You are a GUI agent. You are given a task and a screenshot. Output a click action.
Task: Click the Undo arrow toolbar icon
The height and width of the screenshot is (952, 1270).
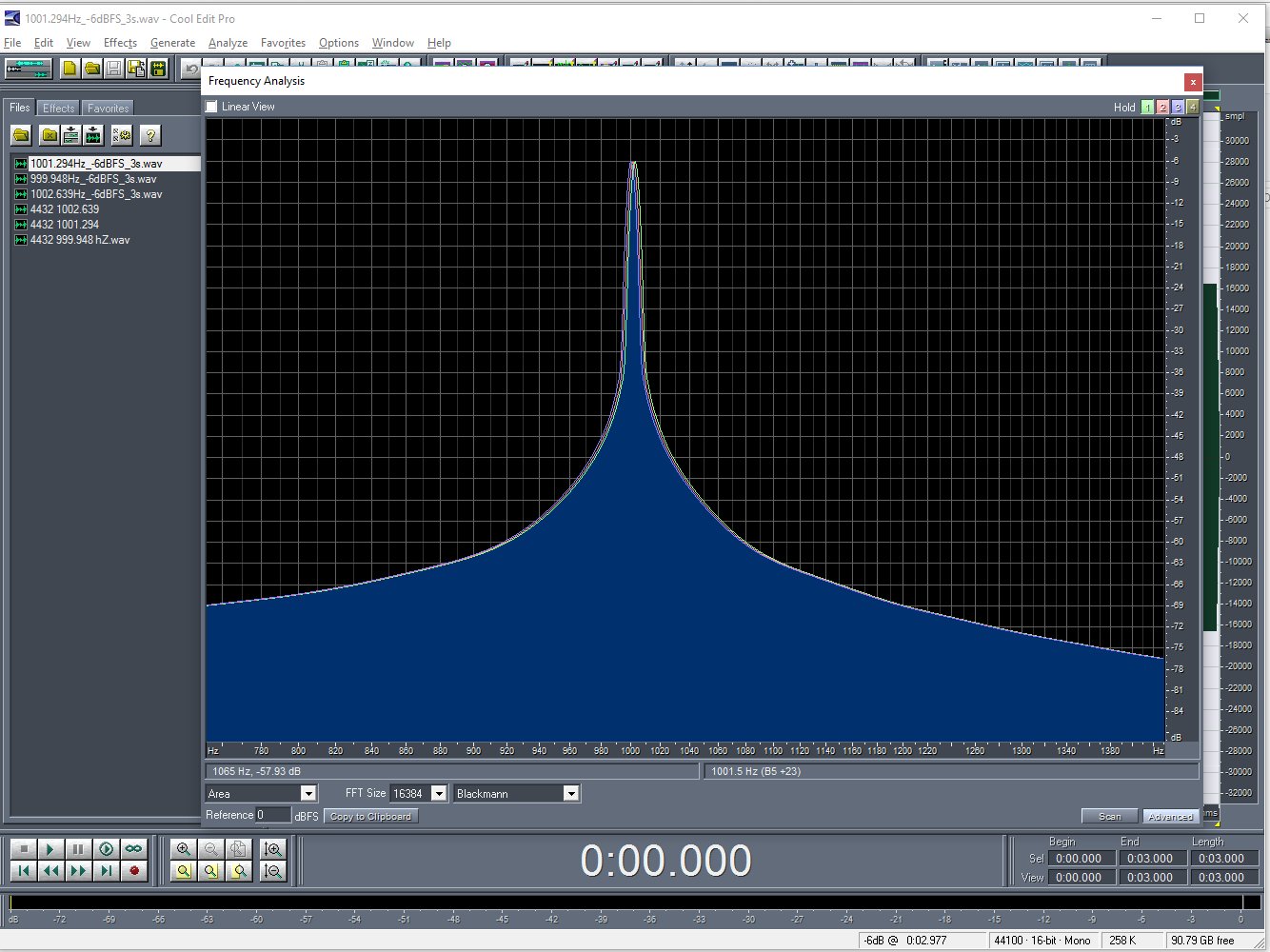(191, 69)
